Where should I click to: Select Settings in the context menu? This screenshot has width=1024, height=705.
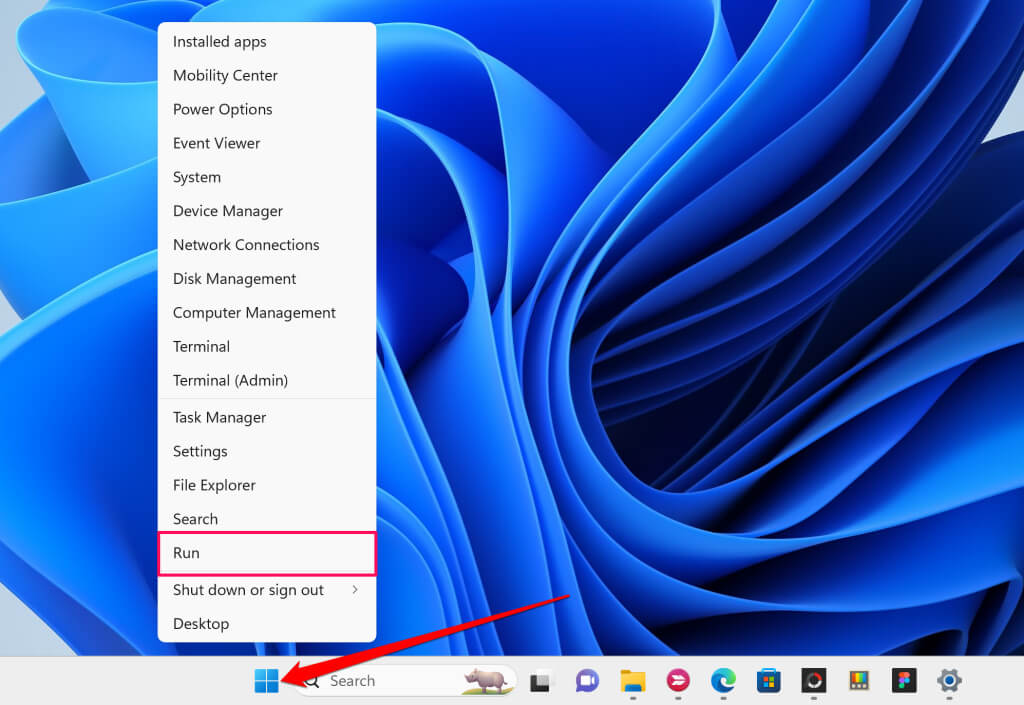coord(267,452)
